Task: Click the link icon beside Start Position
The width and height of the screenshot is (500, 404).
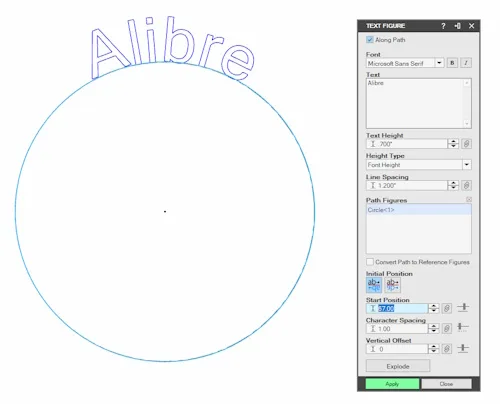Action: [x=447, y=308]
